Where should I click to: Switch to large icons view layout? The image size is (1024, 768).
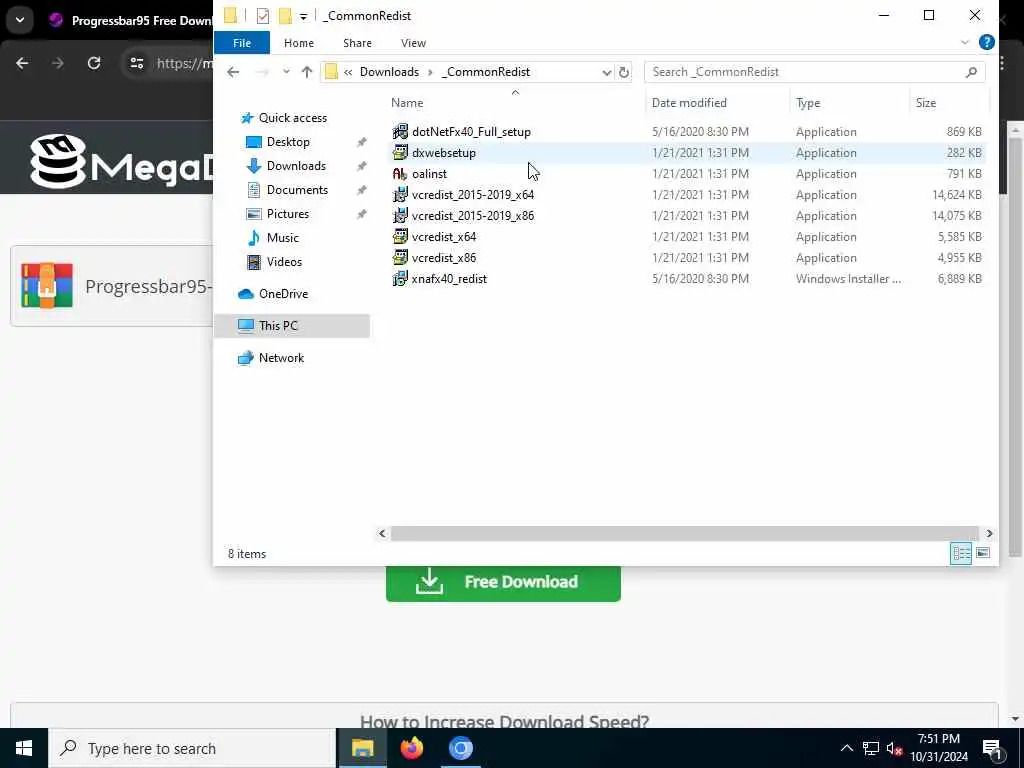coord(983,554)
